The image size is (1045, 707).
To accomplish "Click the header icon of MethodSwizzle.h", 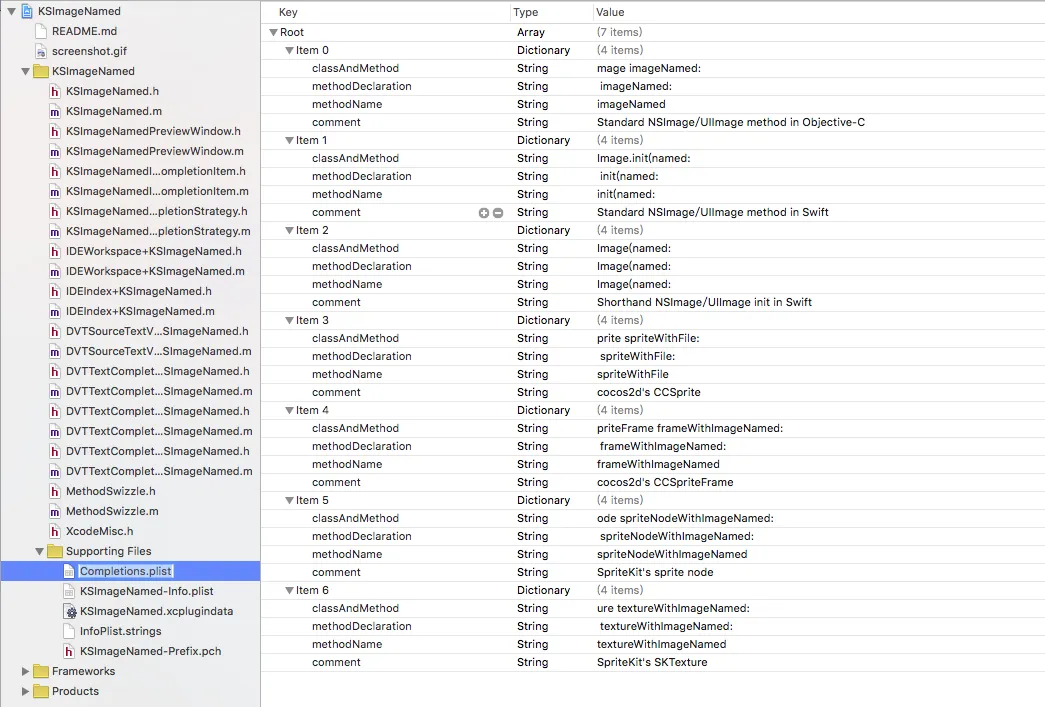I will (55, 491).
